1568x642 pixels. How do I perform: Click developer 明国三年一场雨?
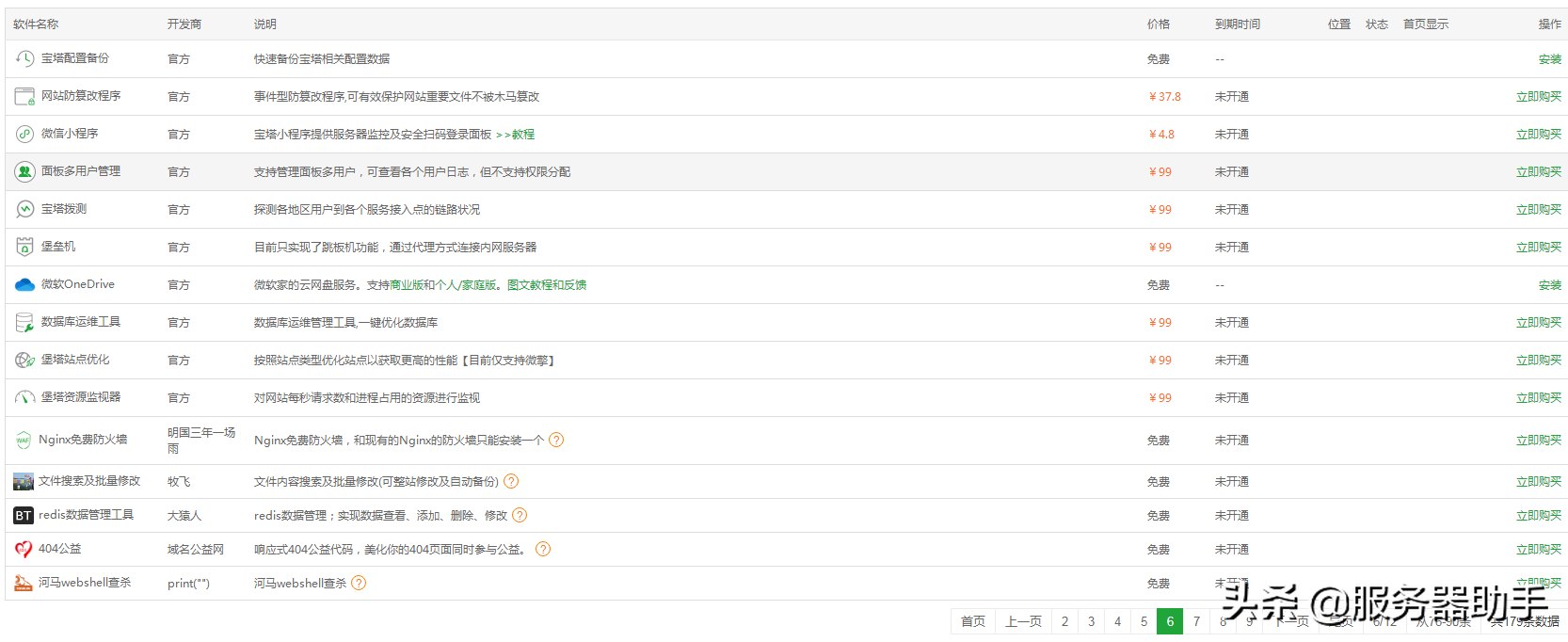click(201, 441)
